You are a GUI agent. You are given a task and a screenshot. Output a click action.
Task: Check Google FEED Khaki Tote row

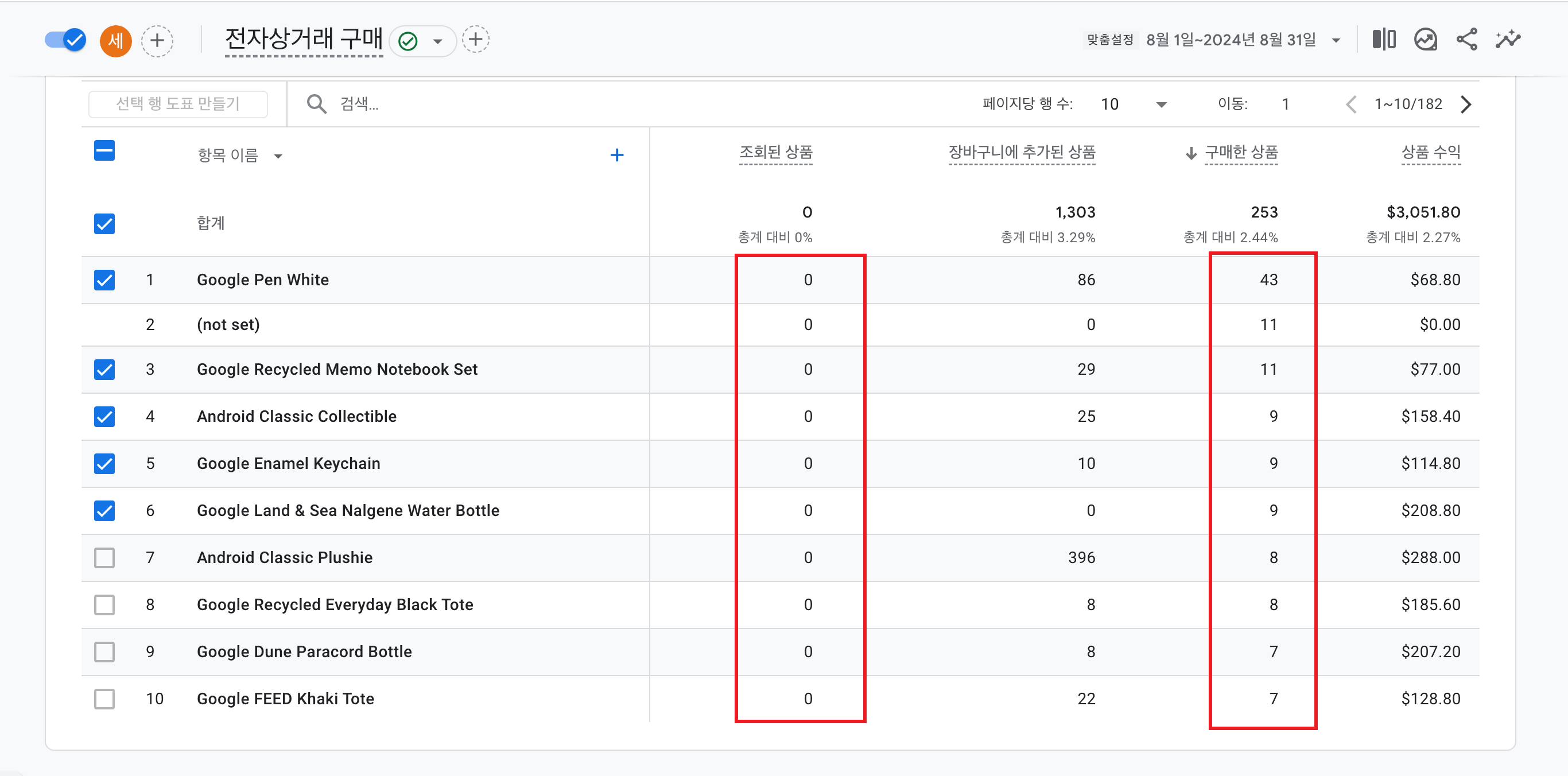coord(104,699)
